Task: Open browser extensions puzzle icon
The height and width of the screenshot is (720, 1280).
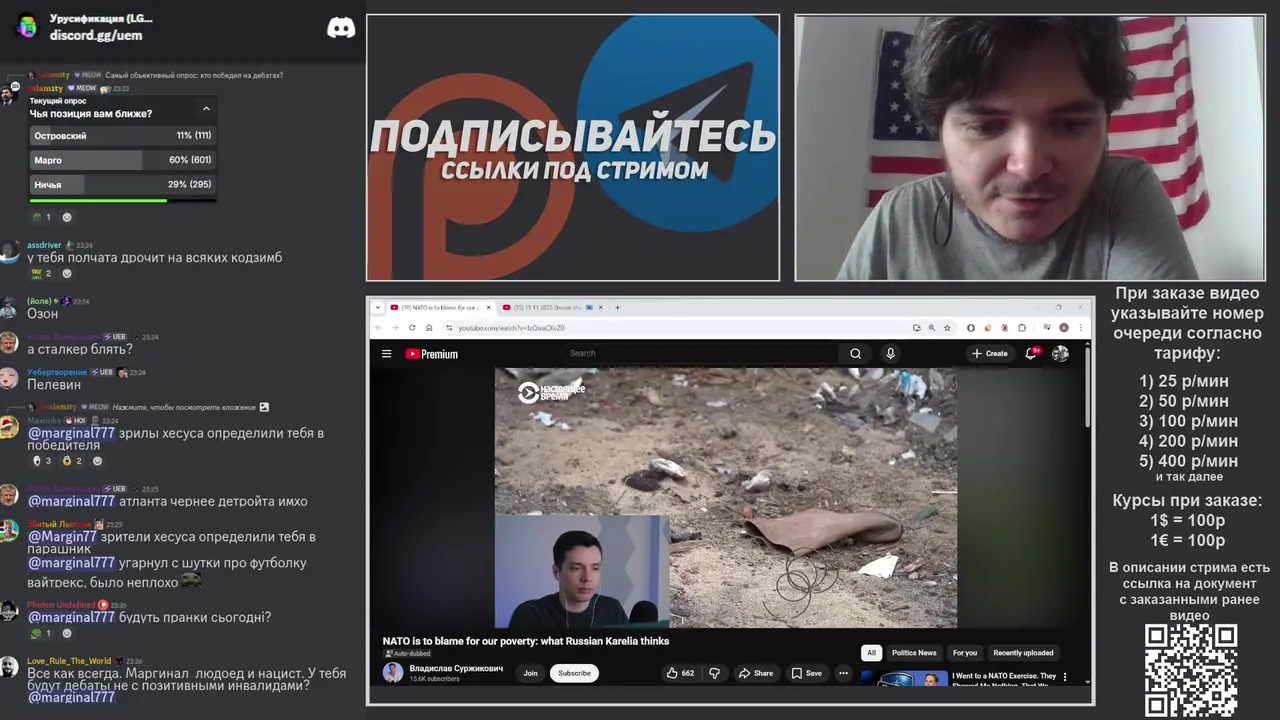Action: pos(1022,327)
